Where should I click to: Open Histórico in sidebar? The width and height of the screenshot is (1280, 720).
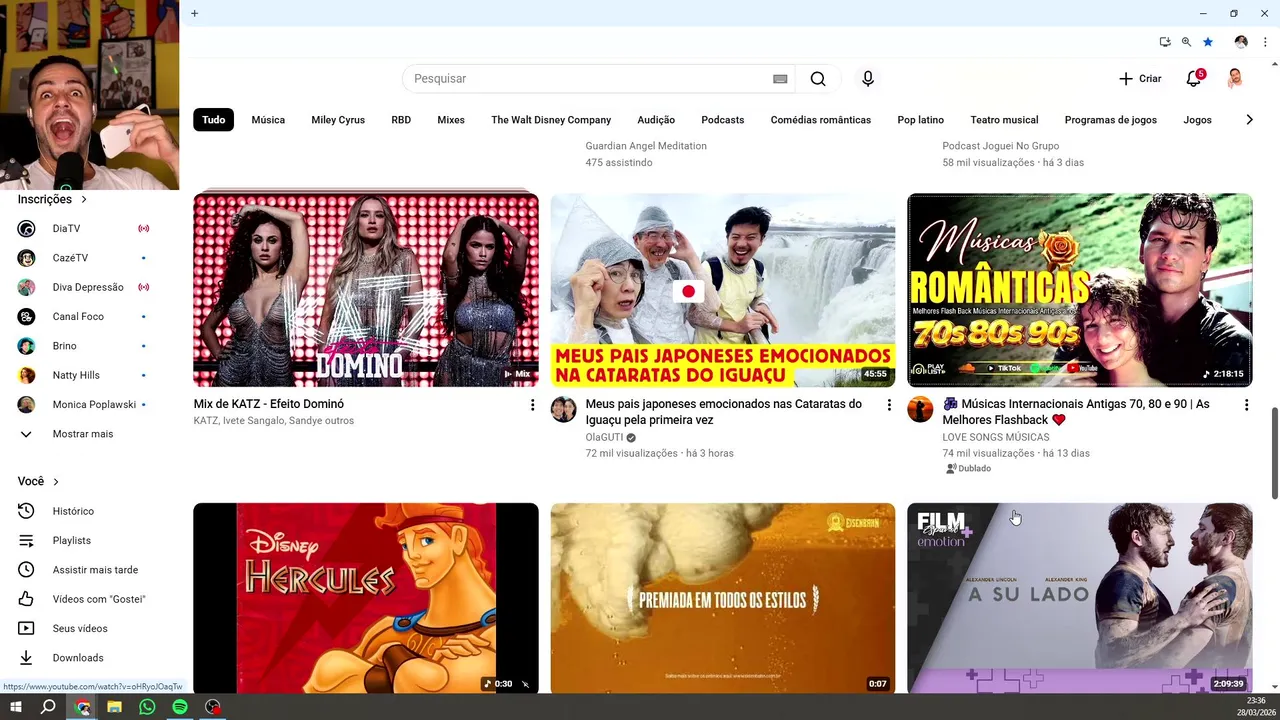click(x=82, y=511)
